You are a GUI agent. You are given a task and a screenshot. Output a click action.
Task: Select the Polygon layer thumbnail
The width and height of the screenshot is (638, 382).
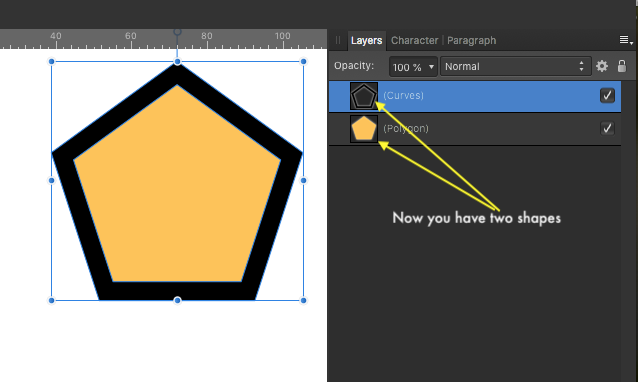tap(364, 129)
